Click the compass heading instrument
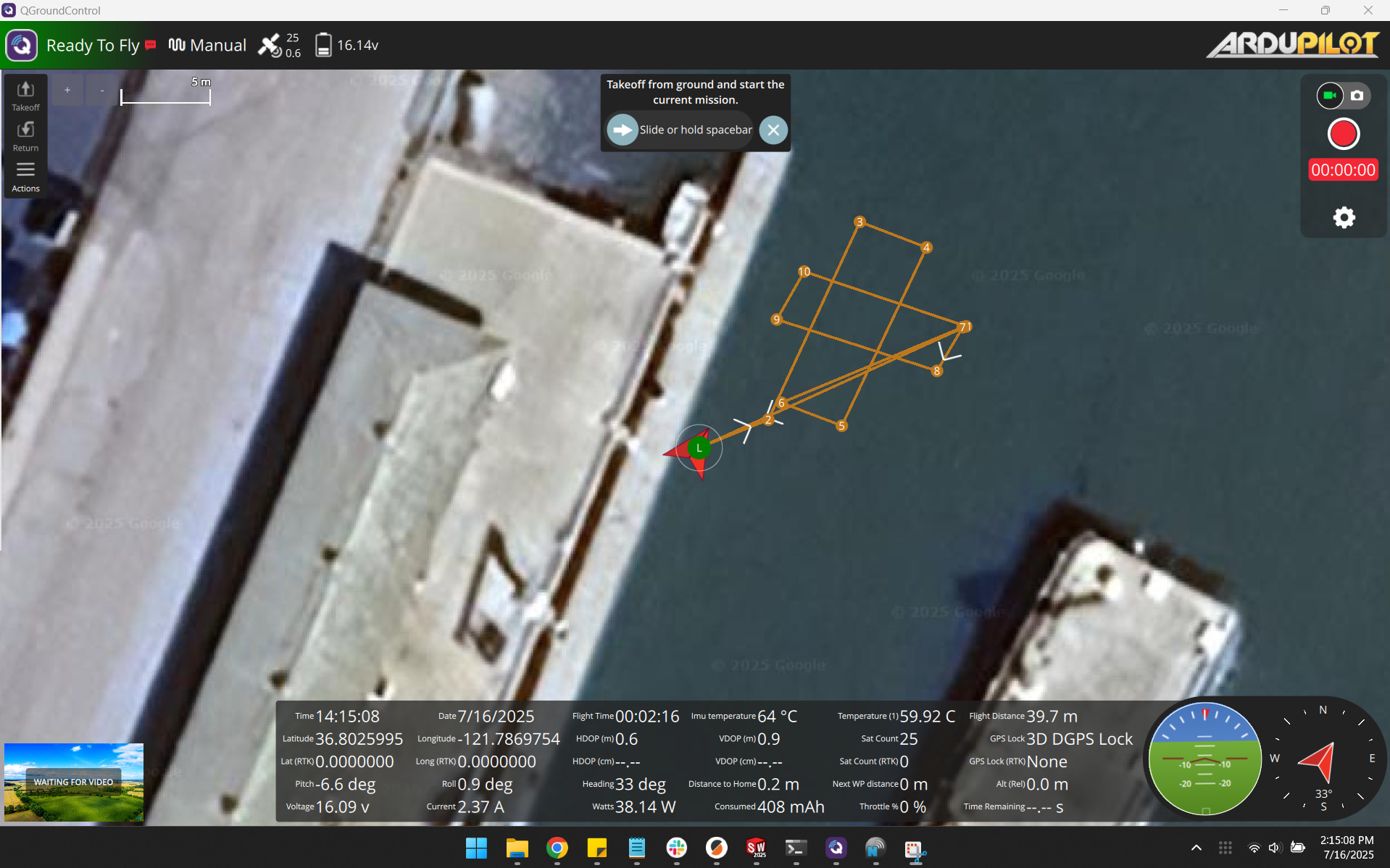 point(1323,759)
